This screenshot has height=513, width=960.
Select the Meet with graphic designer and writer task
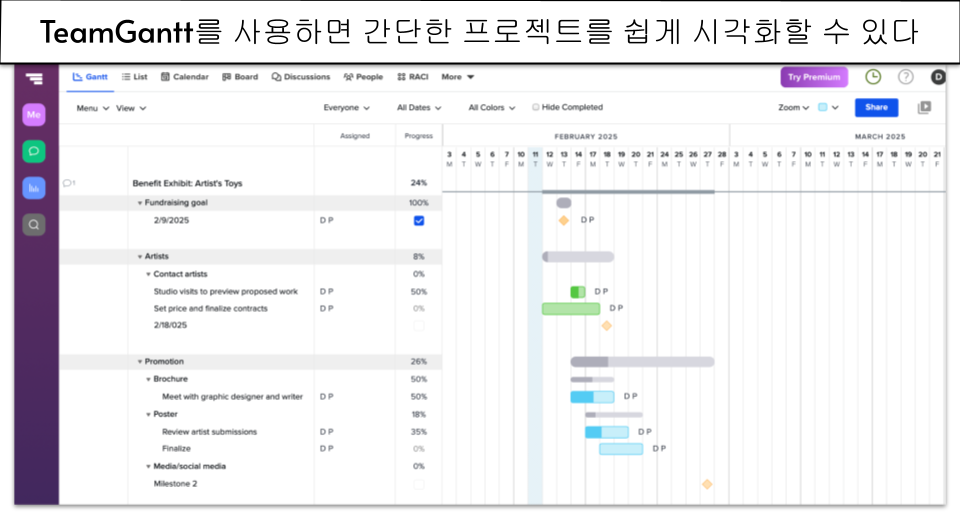232,397
